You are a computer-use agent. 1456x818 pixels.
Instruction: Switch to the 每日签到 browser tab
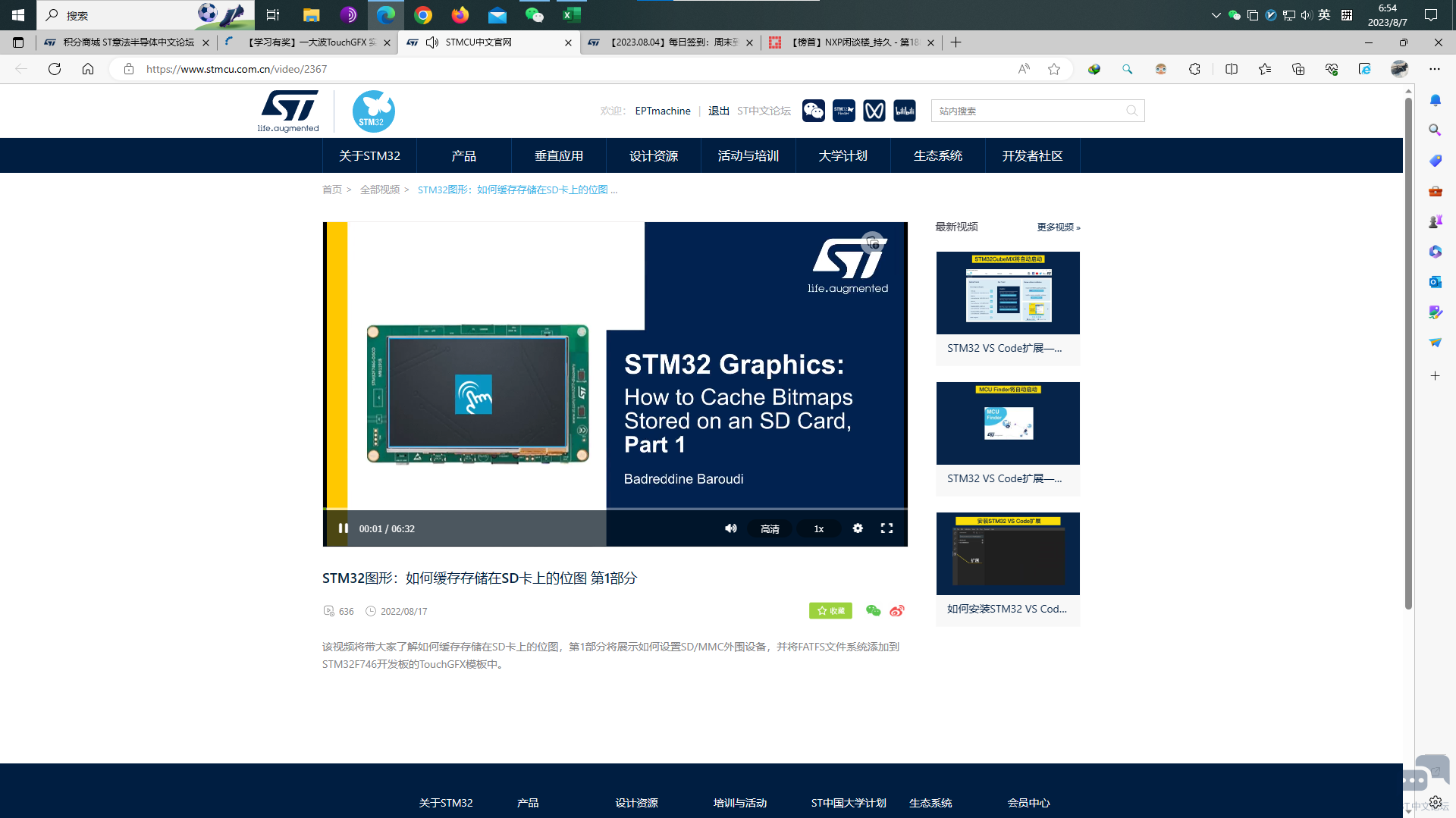pos(670,42)
